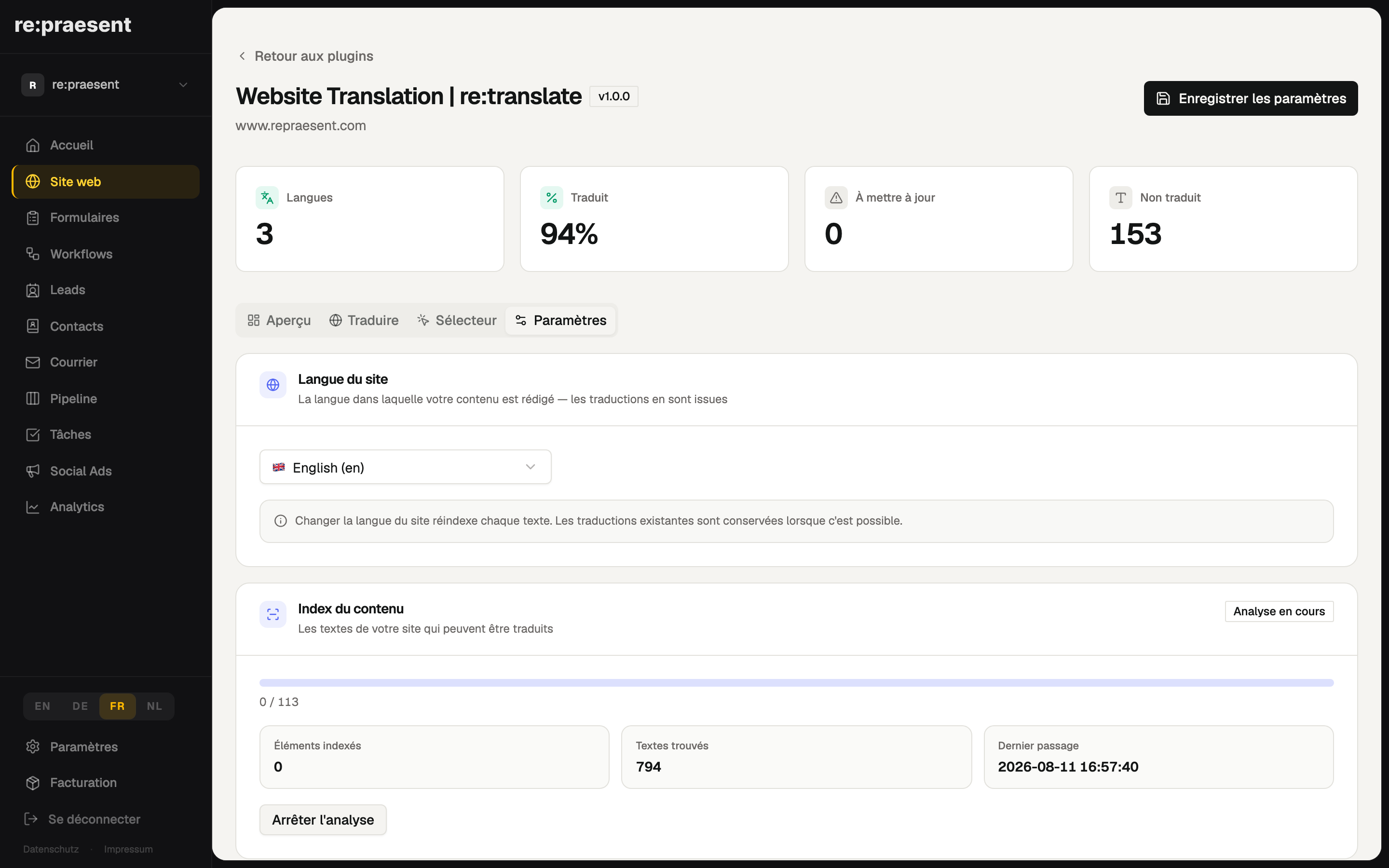This screenshot has height=868, width=1389.
Task: Switch to the Sélecteur tab
Action: click(x=457, y=320)
